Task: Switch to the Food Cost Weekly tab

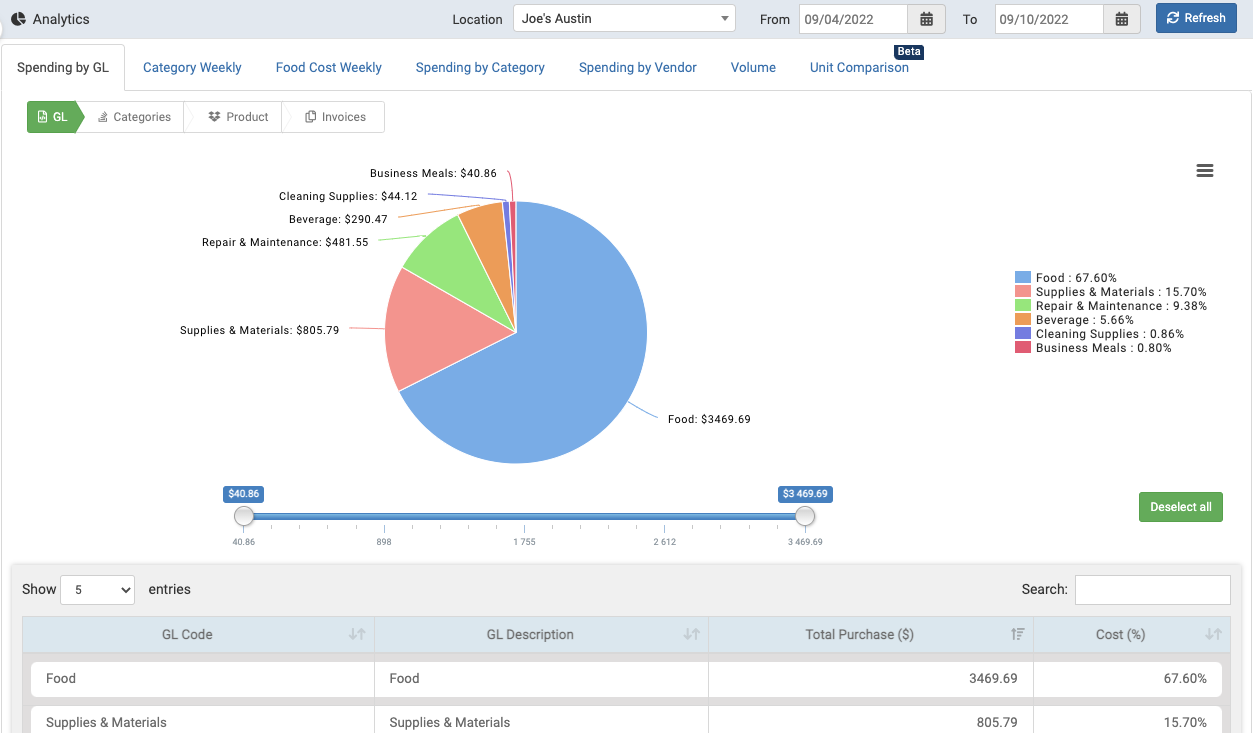Action: coord(328,67)
